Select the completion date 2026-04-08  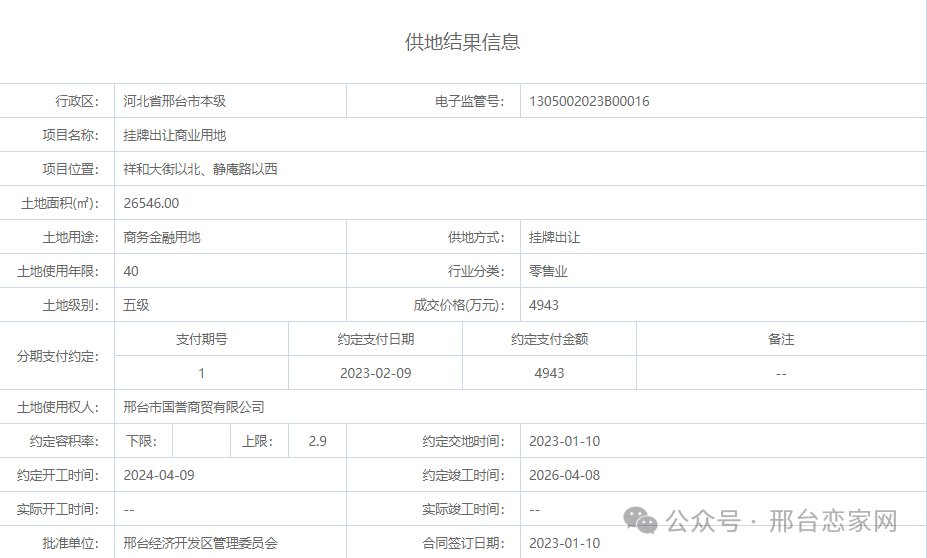coord(565,475)
